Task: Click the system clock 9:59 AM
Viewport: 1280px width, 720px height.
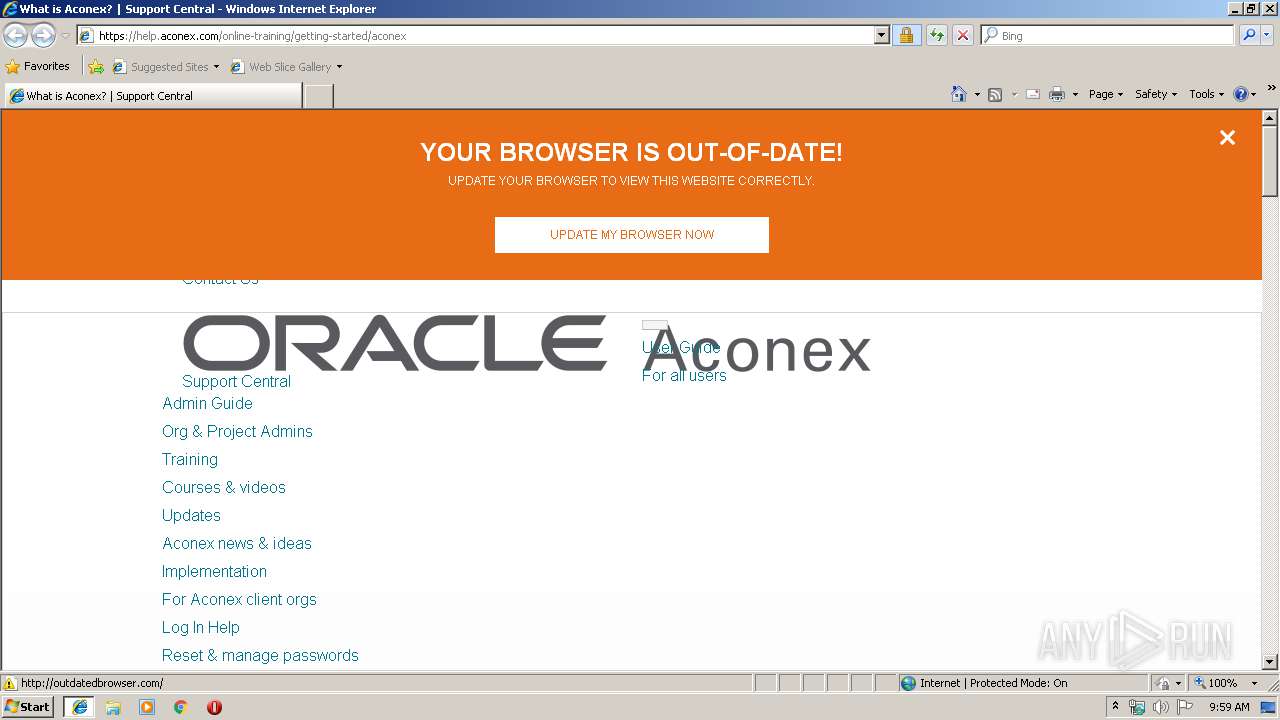Action: click(x=1229, y=707)
